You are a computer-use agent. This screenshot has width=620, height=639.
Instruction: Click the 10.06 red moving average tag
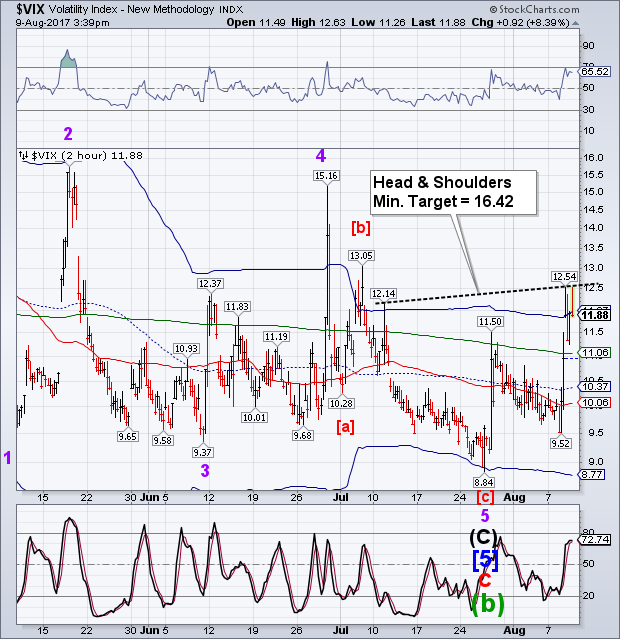coord(595,403)
